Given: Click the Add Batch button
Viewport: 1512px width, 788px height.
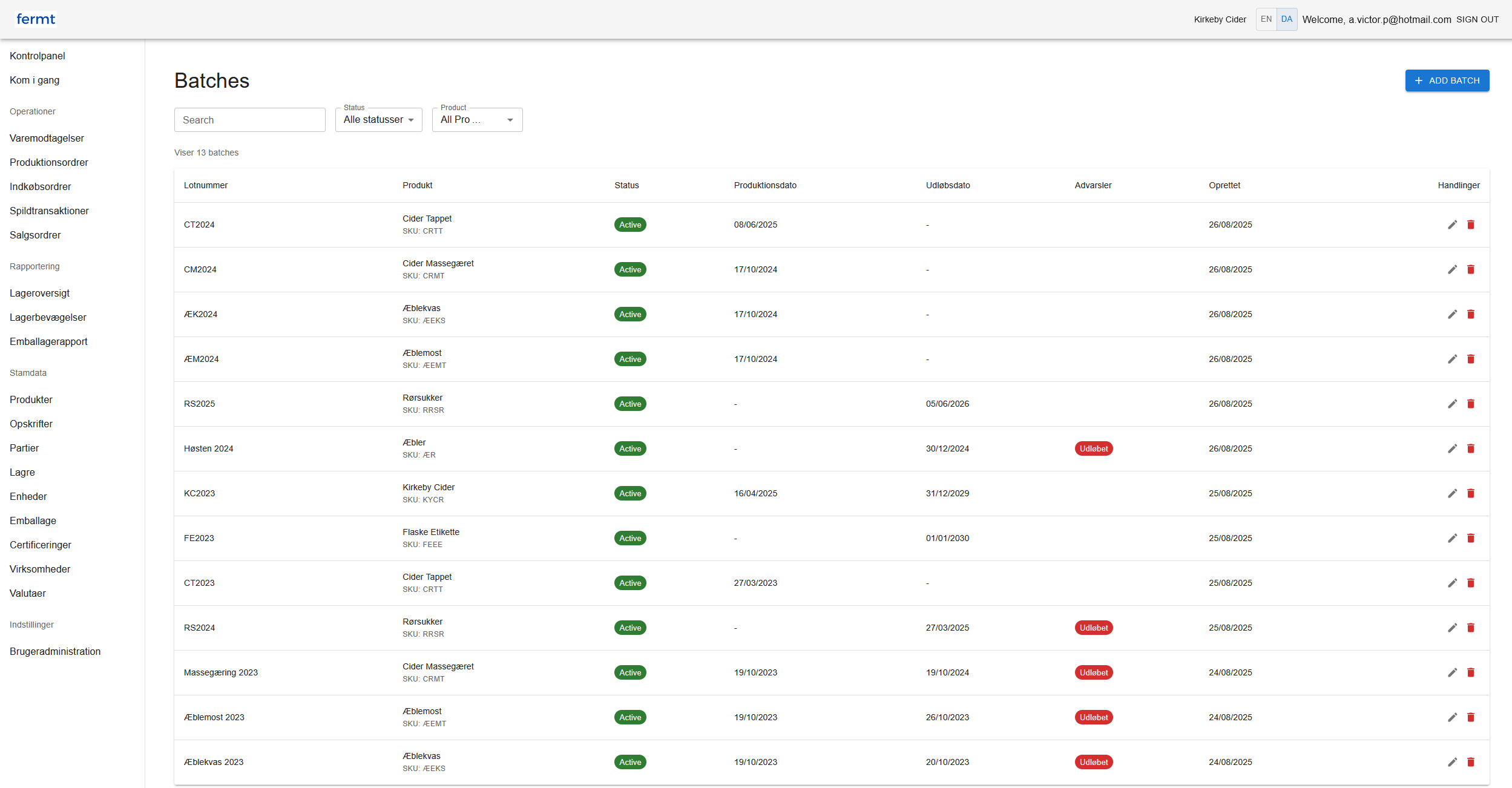Looking at the screenshot, I should point(1447,80).
